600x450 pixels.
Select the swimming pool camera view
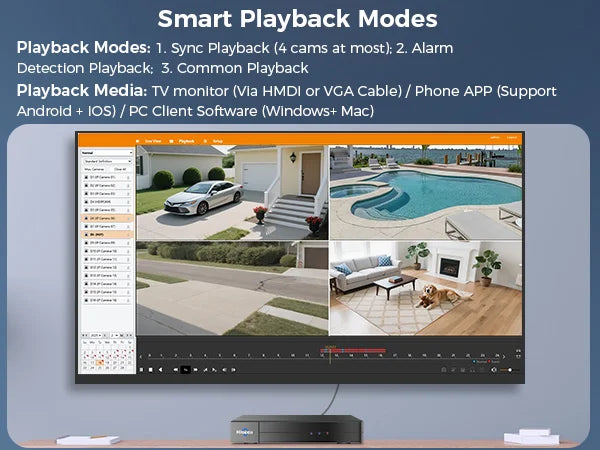tap(426, 192)
